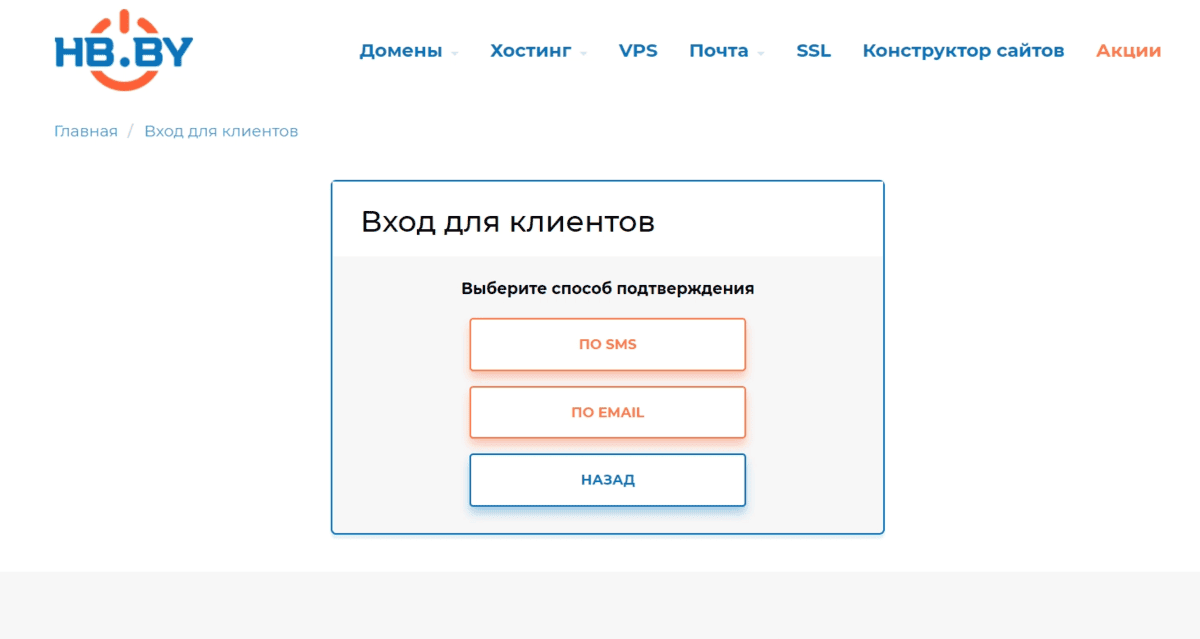Open the Почта menu item
Image resolution: width=1200 pixels, height=639 pixels.
point(718,51)
